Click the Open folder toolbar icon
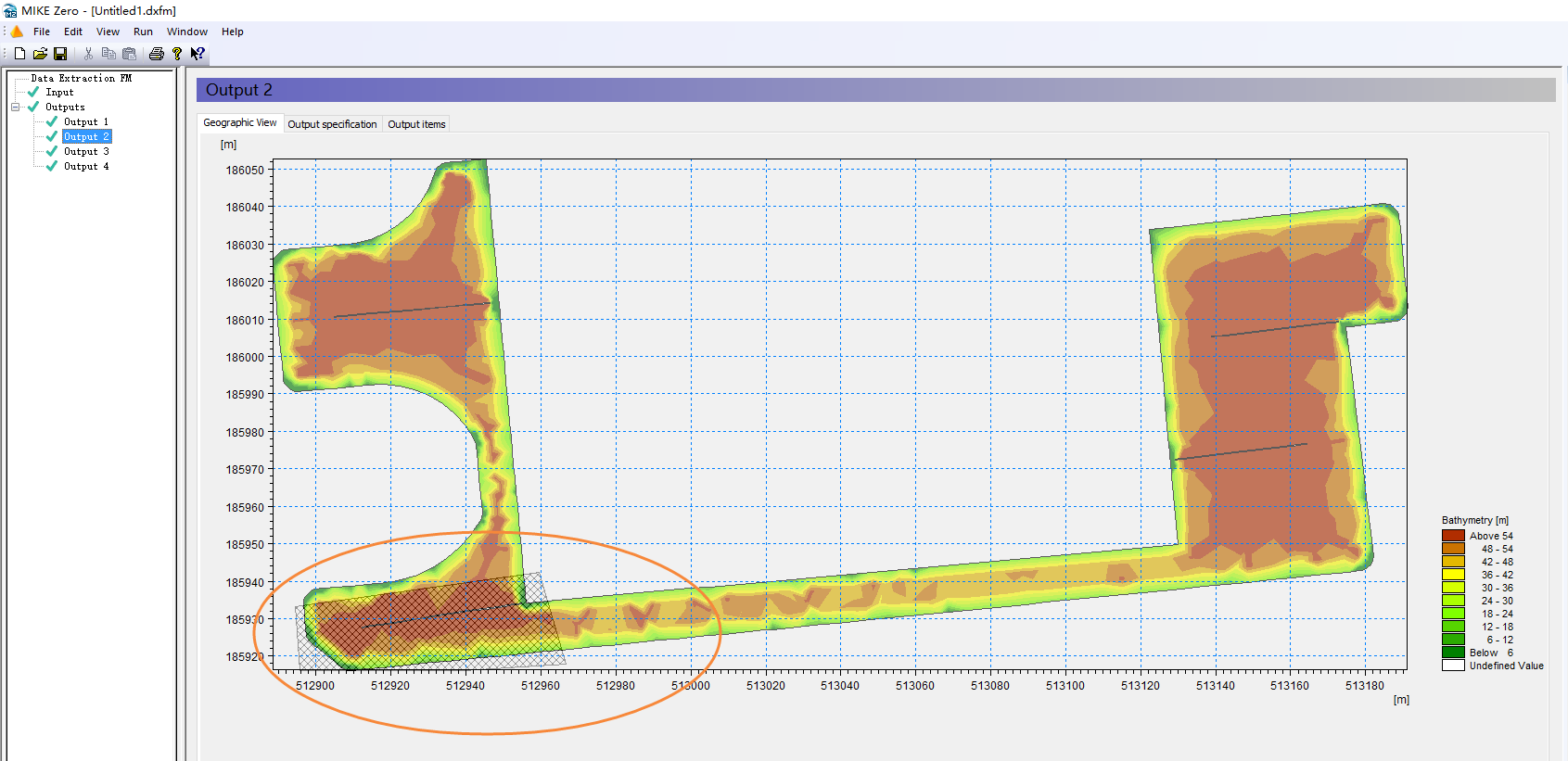The height and width of the screenshot is (761, 1568). [x=40, y=54]
